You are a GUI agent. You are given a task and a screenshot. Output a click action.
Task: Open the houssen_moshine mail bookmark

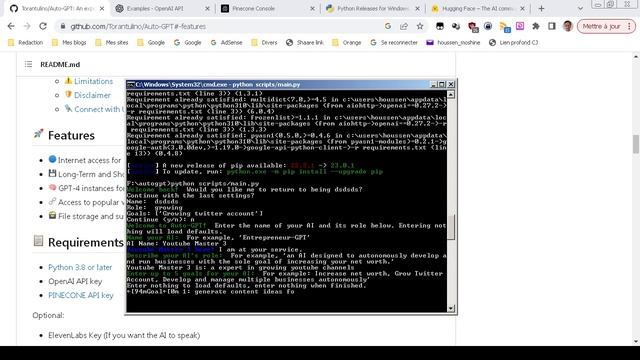[453, 42]
